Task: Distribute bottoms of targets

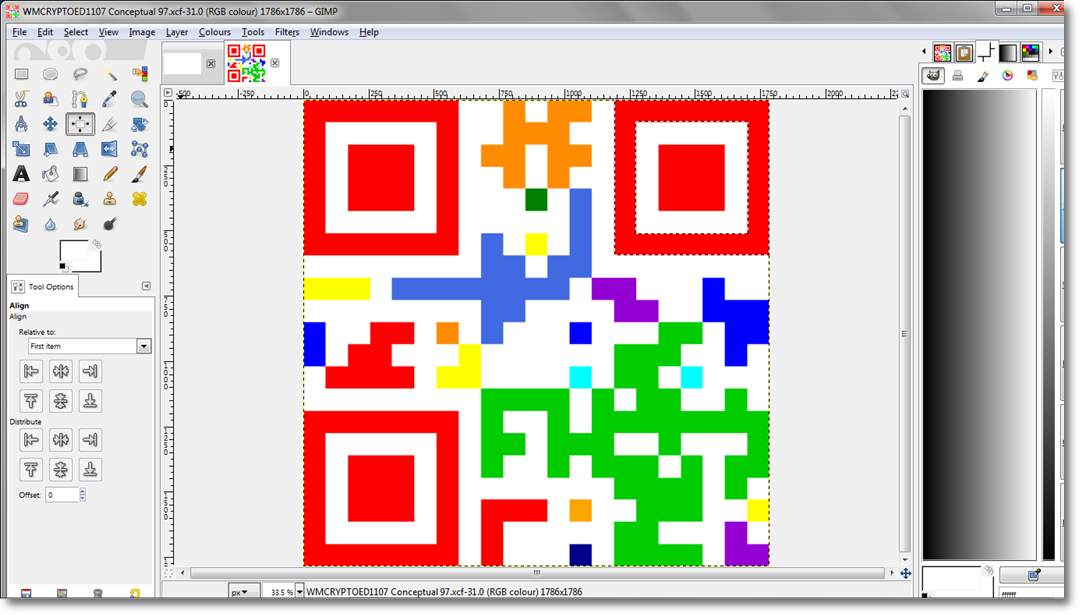Action: [x=90, y=469]
